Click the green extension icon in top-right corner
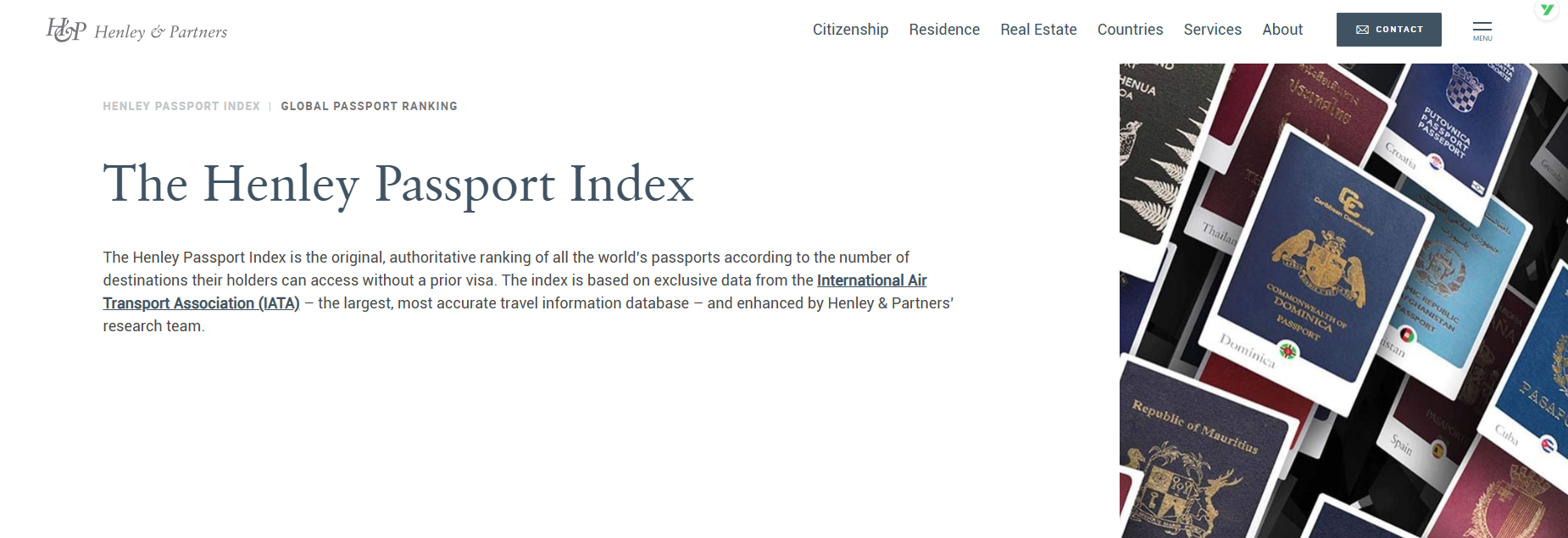The height and width of the screenshot is (538, 1568). 1547,10
